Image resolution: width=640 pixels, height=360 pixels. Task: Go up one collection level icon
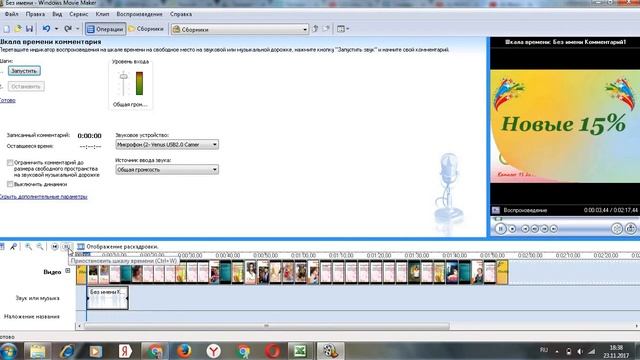tap(315, 29)
